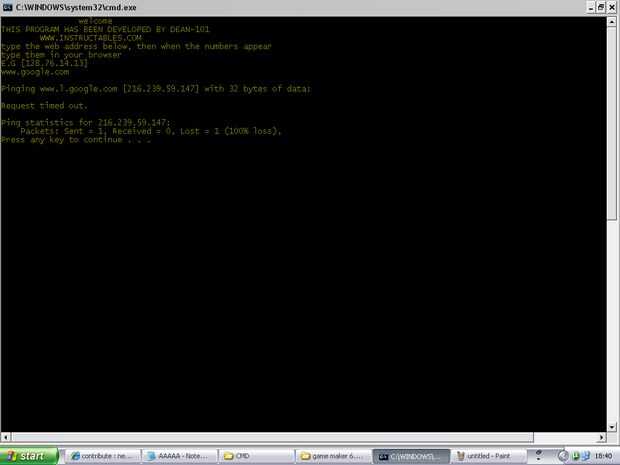
Task: Switch to the untitled - Paint window
Action: point(488,456)
